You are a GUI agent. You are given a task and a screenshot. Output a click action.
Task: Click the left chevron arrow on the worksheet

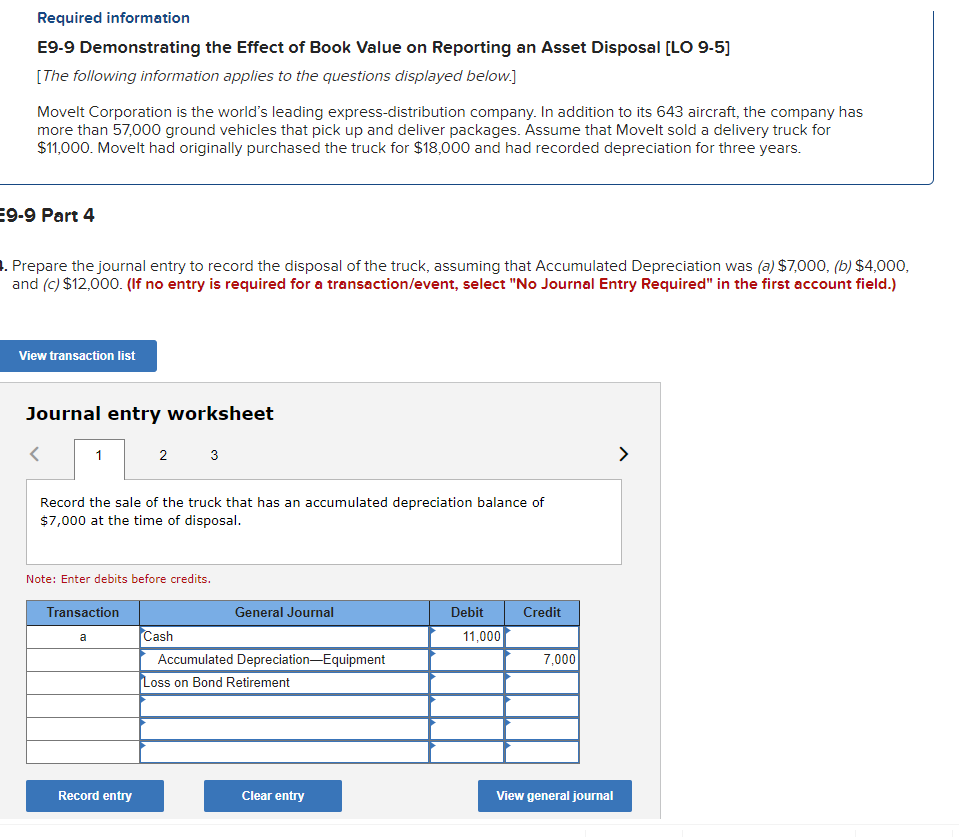click(x=34, y=454)
